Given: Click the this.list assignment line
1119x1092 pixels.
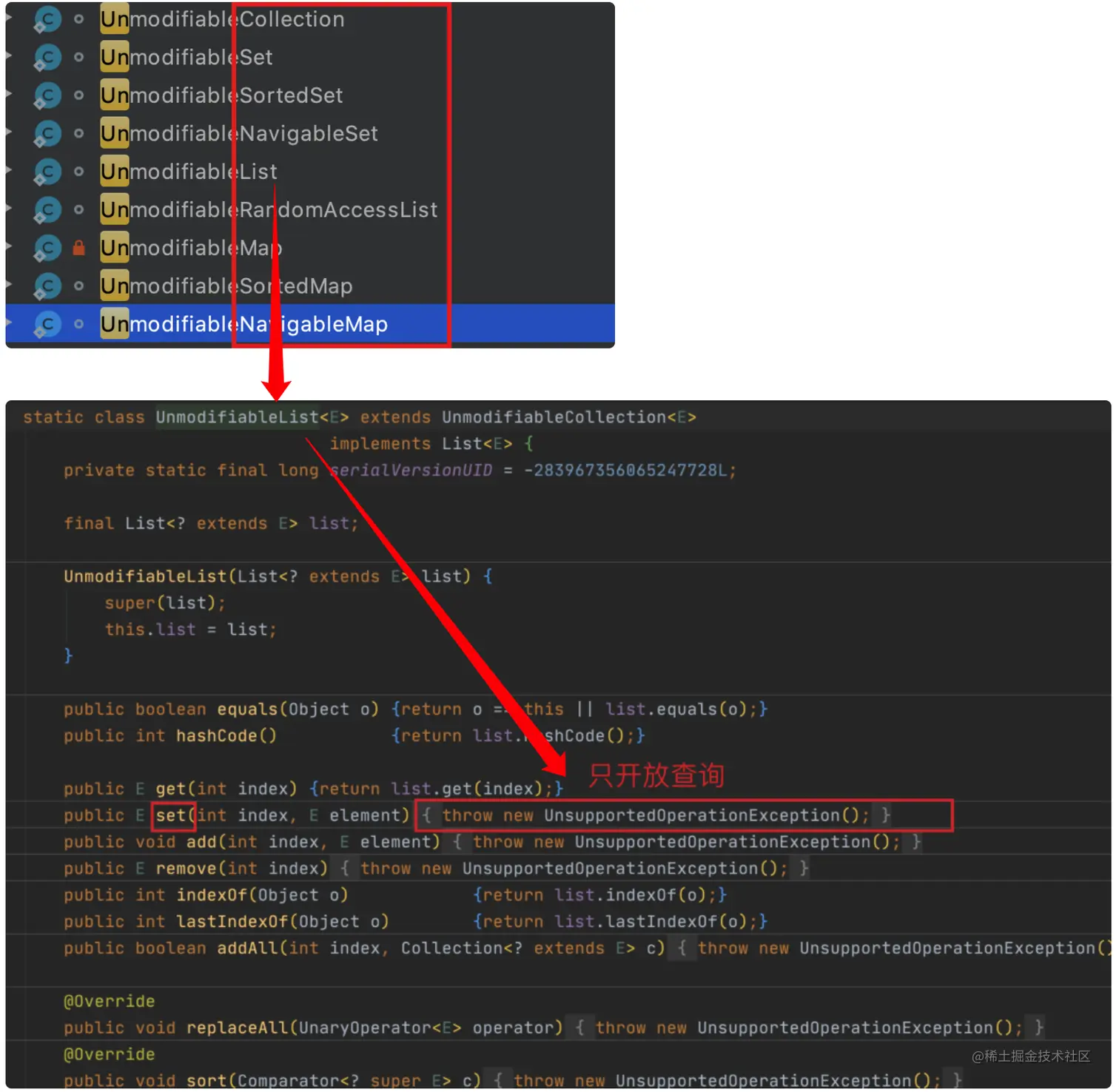Looking at the screenshot, I should tap(190, 630).
